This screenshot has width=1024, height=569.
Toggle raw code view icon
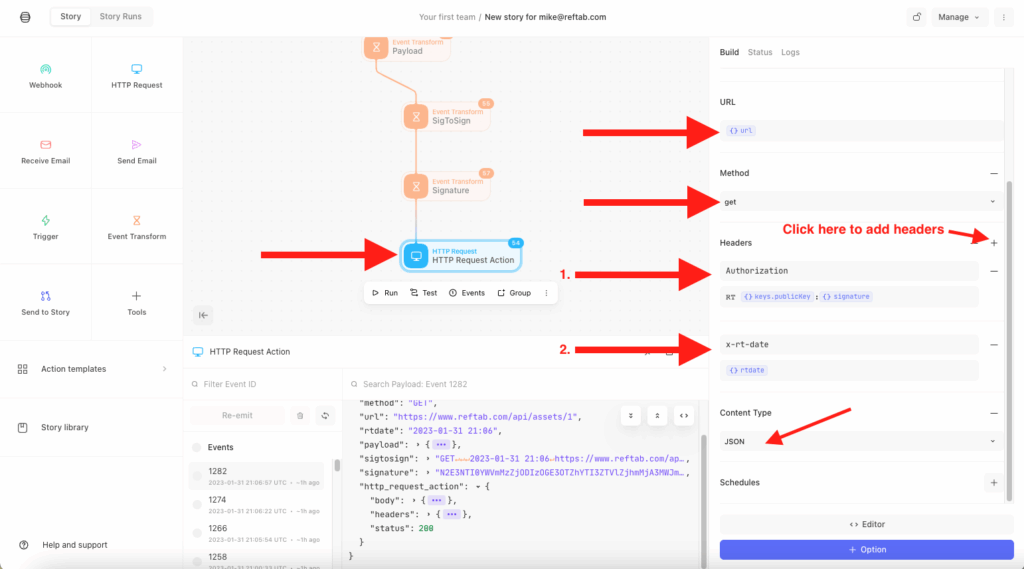[684, 415]
